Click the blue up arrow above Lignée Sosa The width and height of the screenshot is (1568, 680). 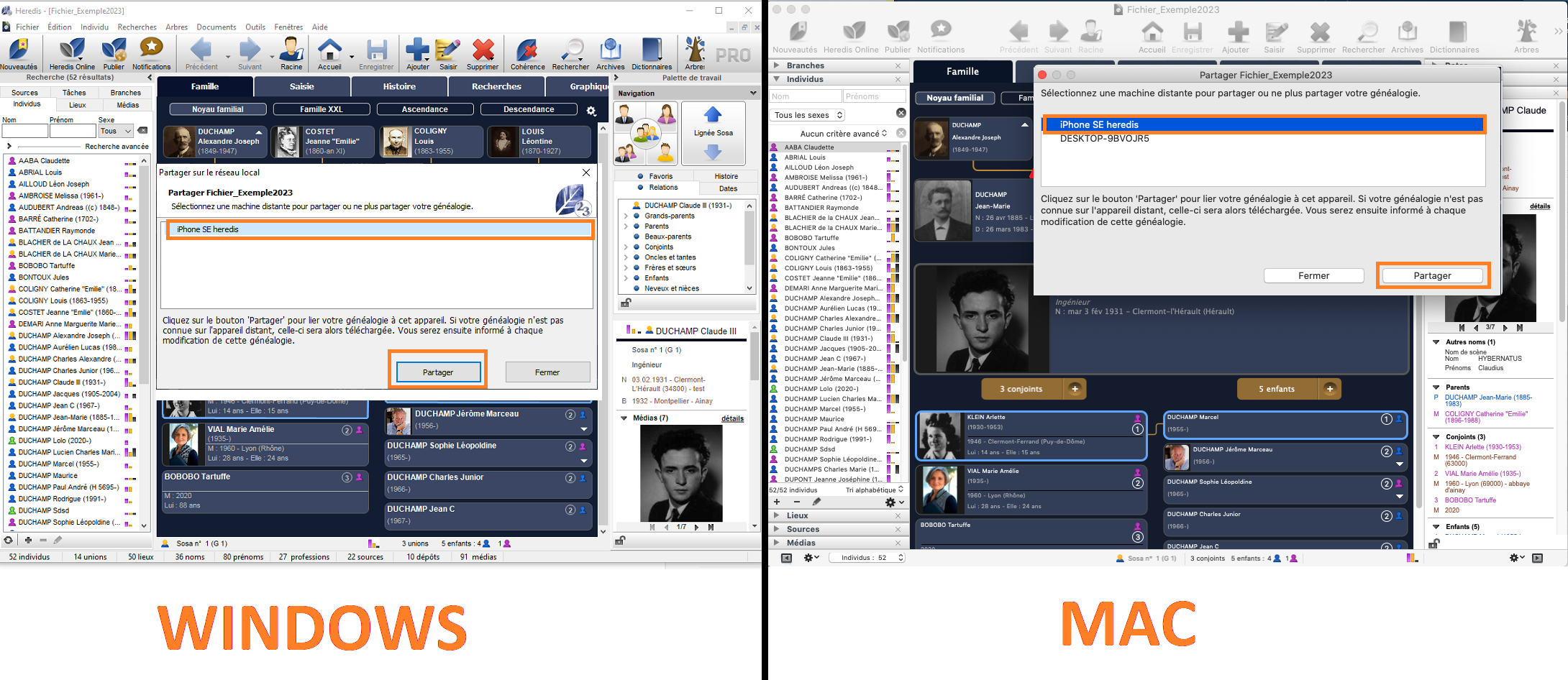(713, 115)
